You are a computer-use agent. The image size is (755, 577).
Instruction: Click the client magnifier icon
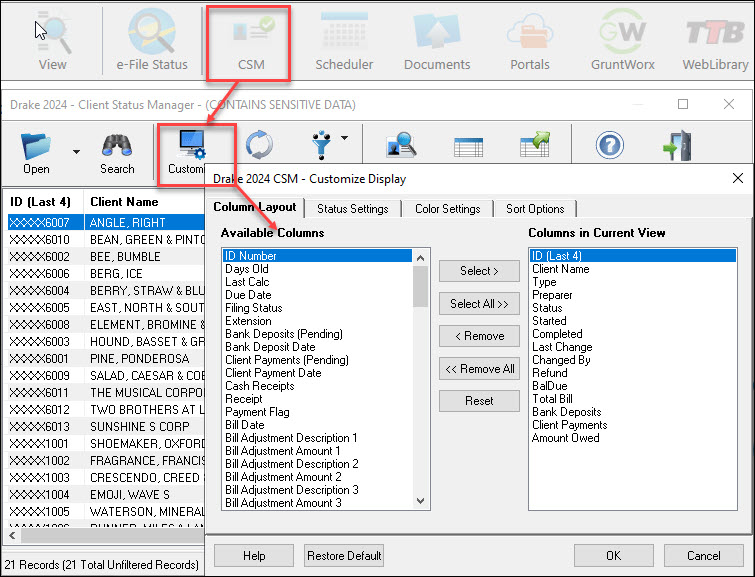pyautogui.click(x=401, y=145)
